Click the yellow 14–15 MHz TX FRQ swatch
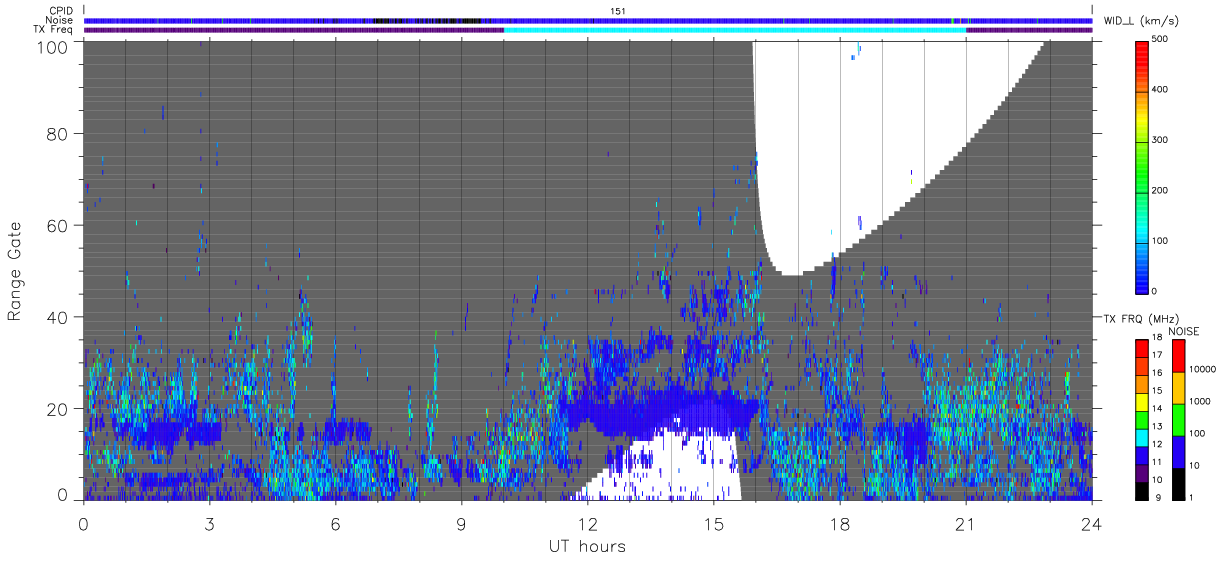 (x=1142, y=400)
